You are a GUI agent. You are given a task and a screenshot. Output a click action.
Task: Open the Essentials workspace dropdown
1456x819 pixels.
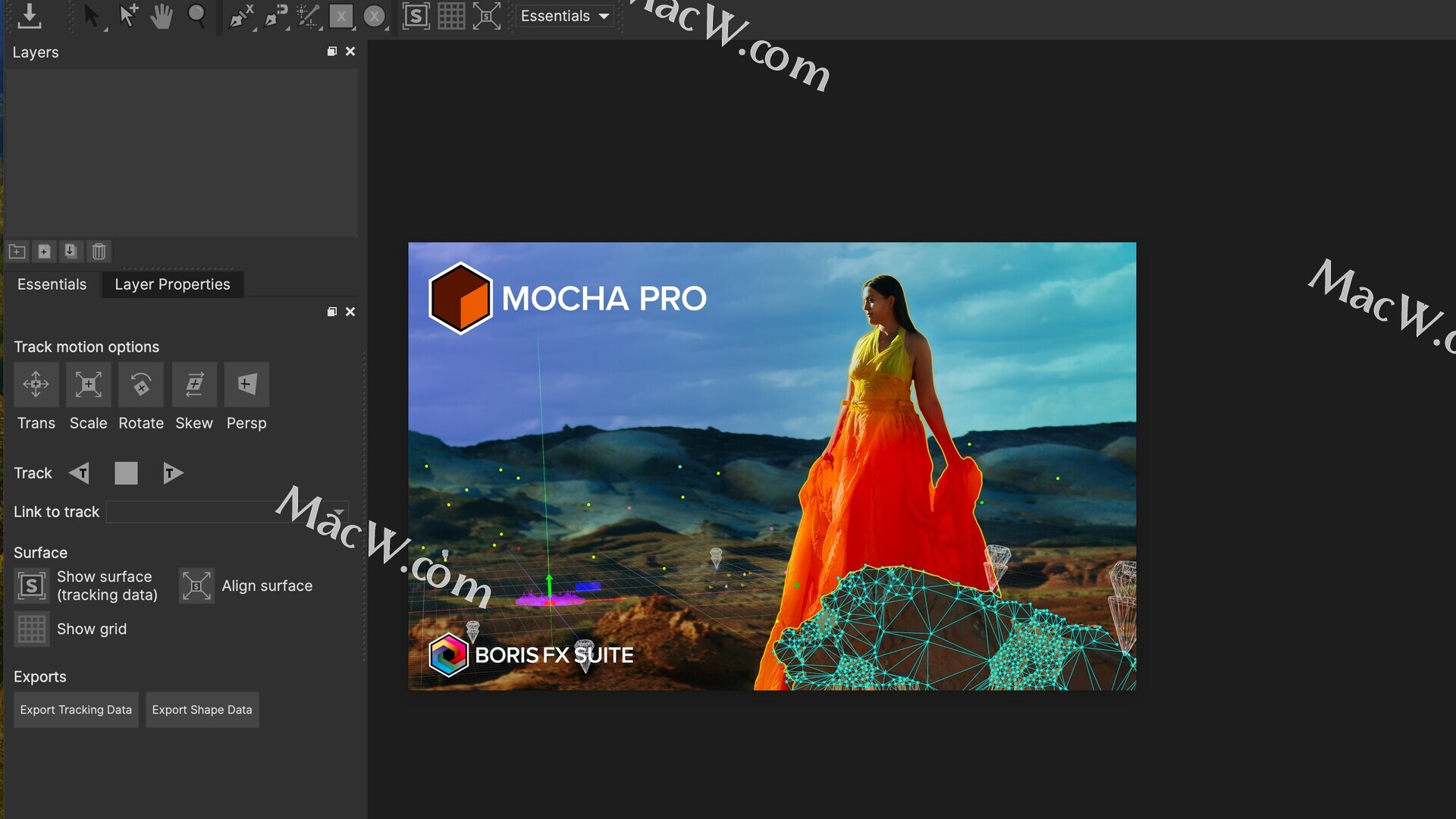tap(565, 16)
